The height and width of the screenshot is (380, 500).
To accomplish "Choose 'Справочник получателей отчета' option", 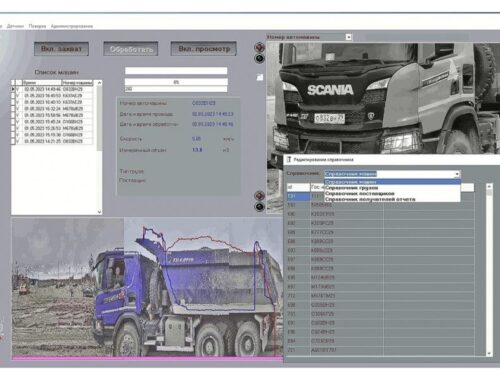I will (392, 199).
